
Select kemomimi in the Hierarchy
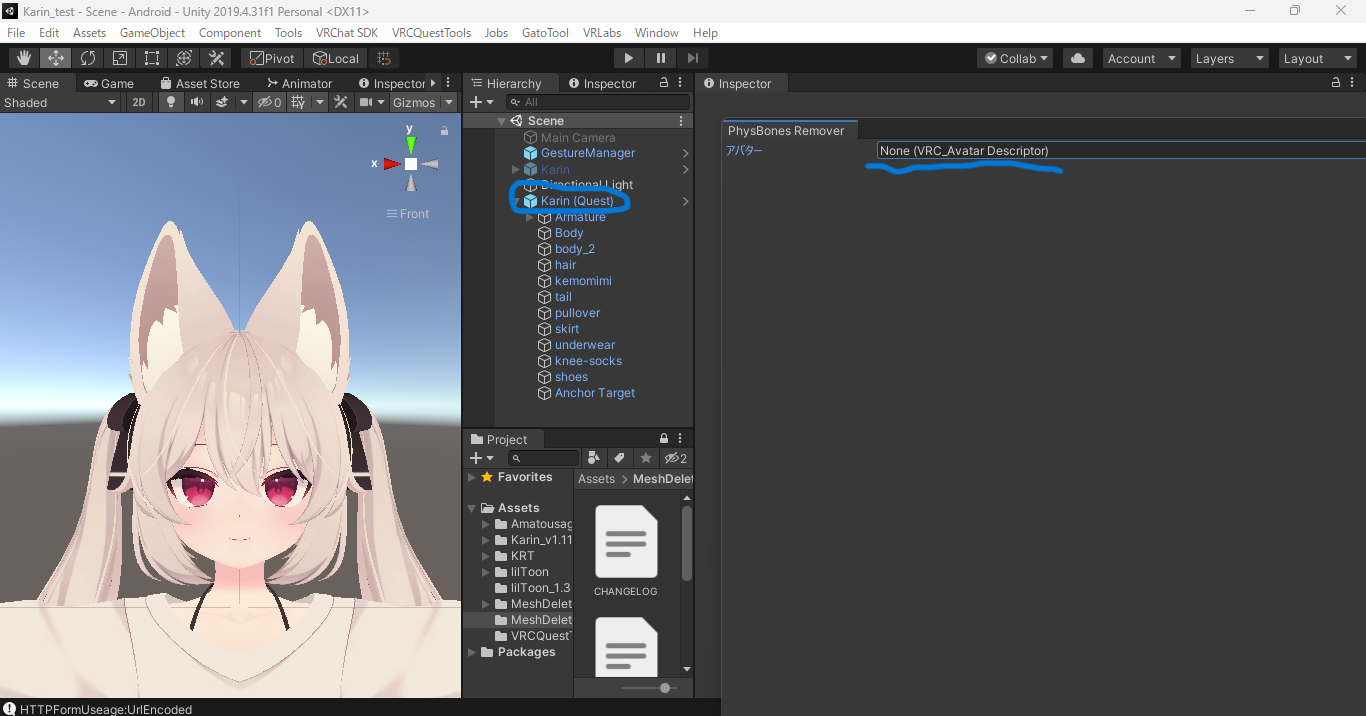click(583, 281)
